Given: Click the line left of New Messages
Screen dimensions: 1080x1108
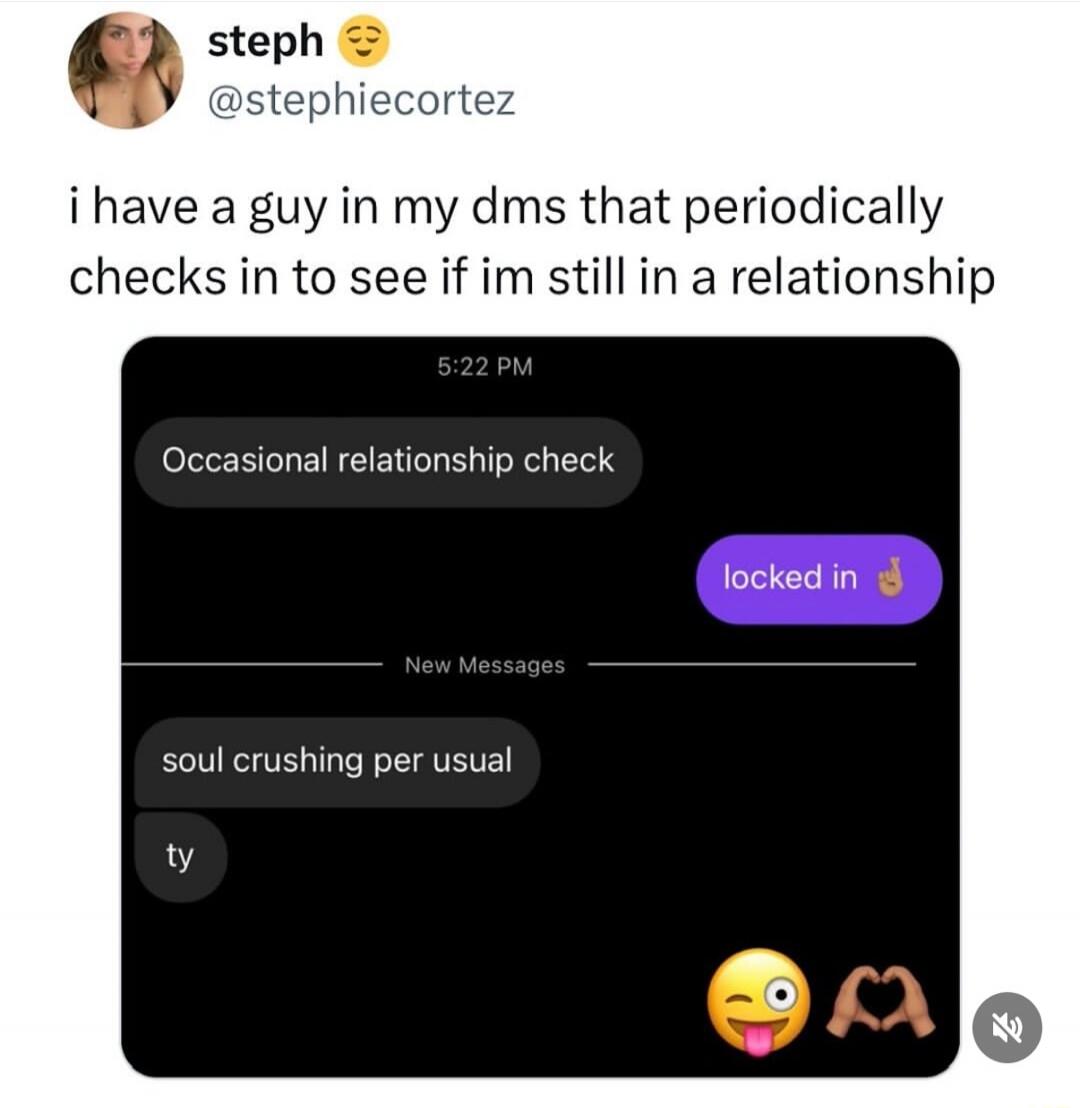Looking at the screenshot, I should click(x=252, y=664).
